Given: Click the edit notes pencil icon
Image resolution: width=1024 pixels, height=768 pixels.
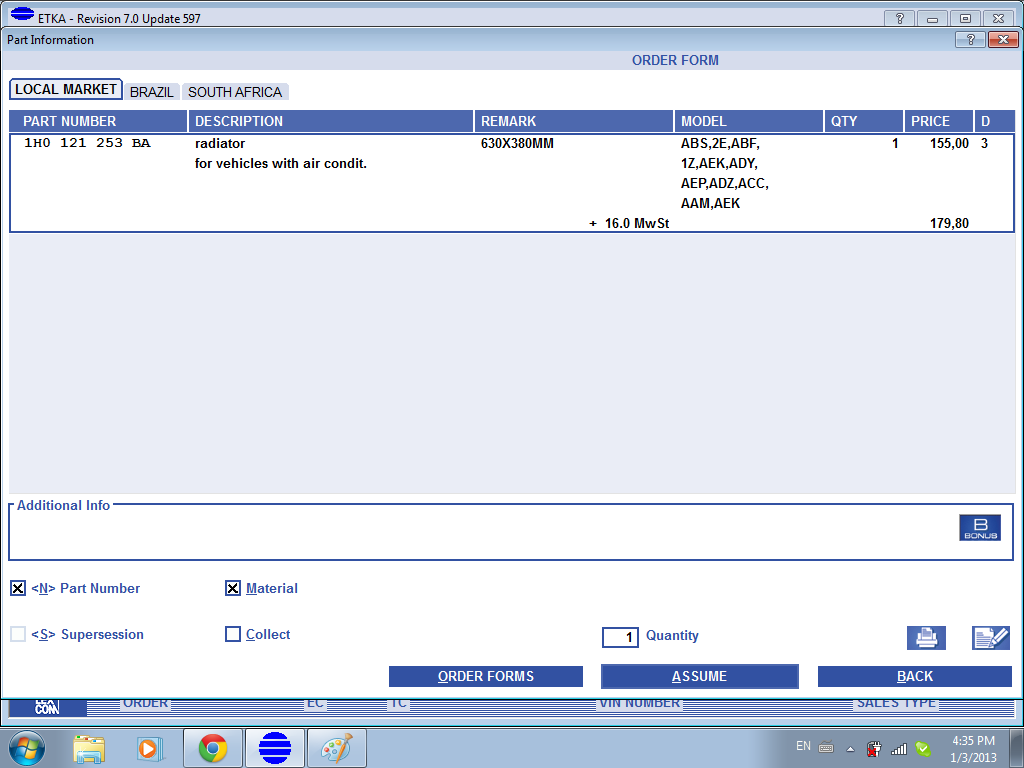Looking at the screenshot, I should pyautogui.click(x=990, y=637).
